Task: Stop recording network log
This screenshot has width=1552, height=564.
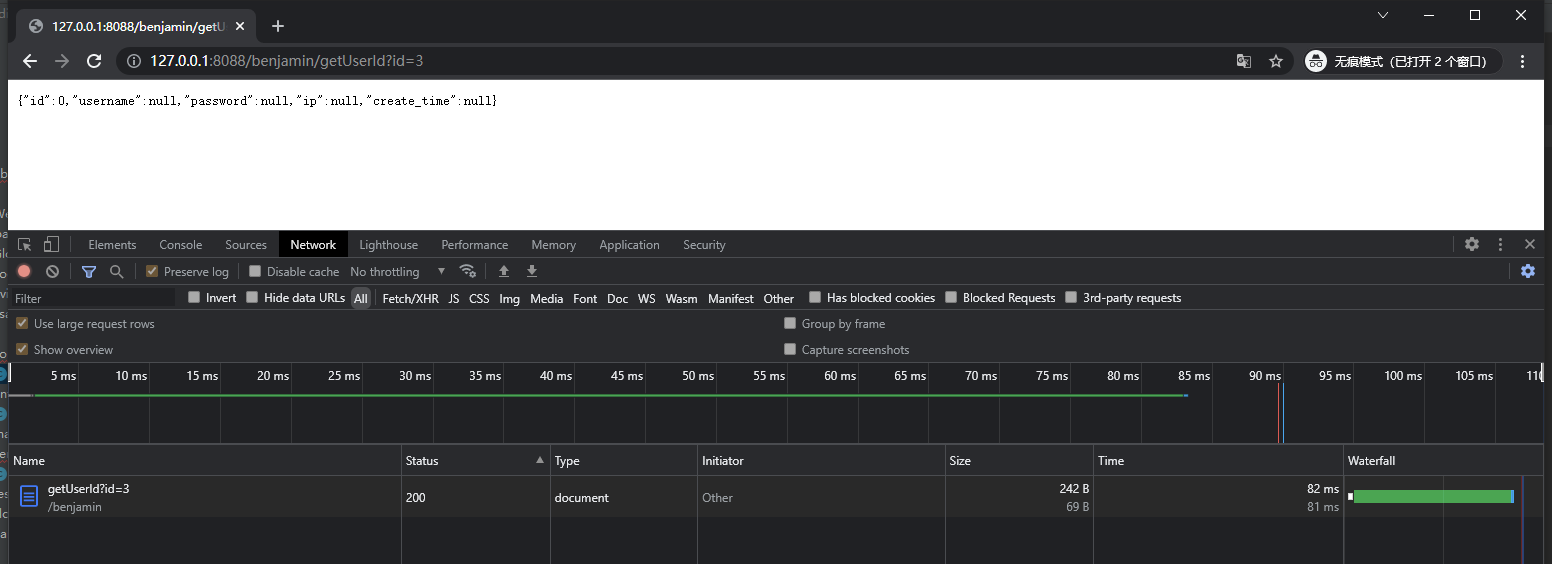Action: coord(24,271)
